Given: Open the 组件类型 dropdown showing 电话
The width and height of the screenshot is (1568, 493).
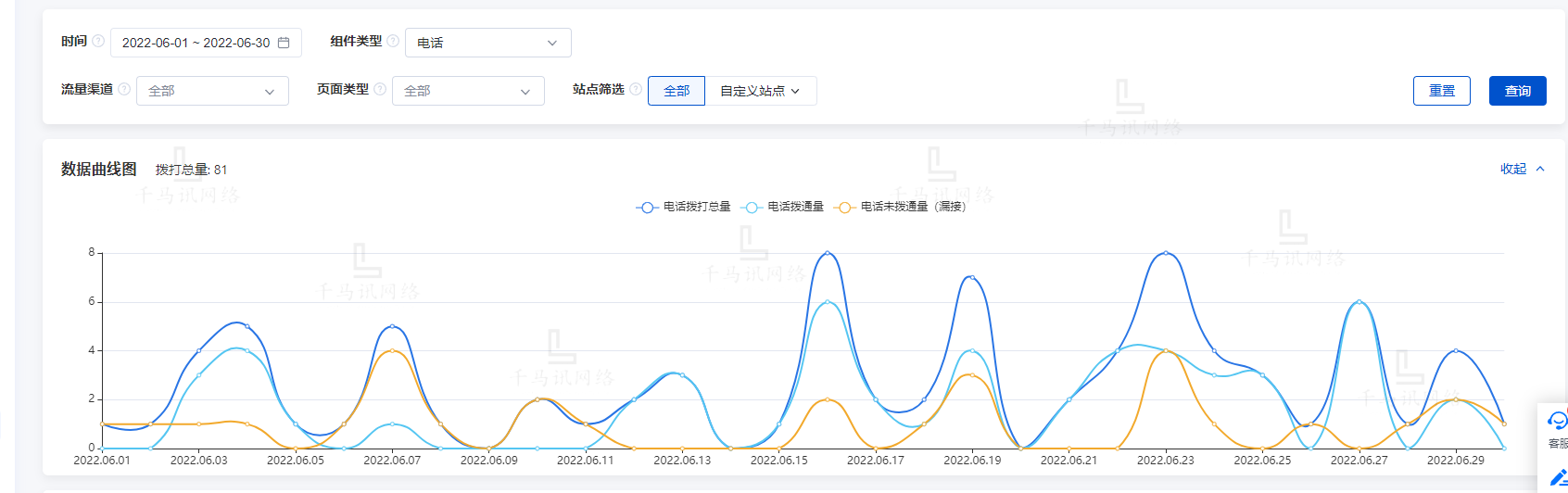Looking at the screenshot, I should 487,43.
